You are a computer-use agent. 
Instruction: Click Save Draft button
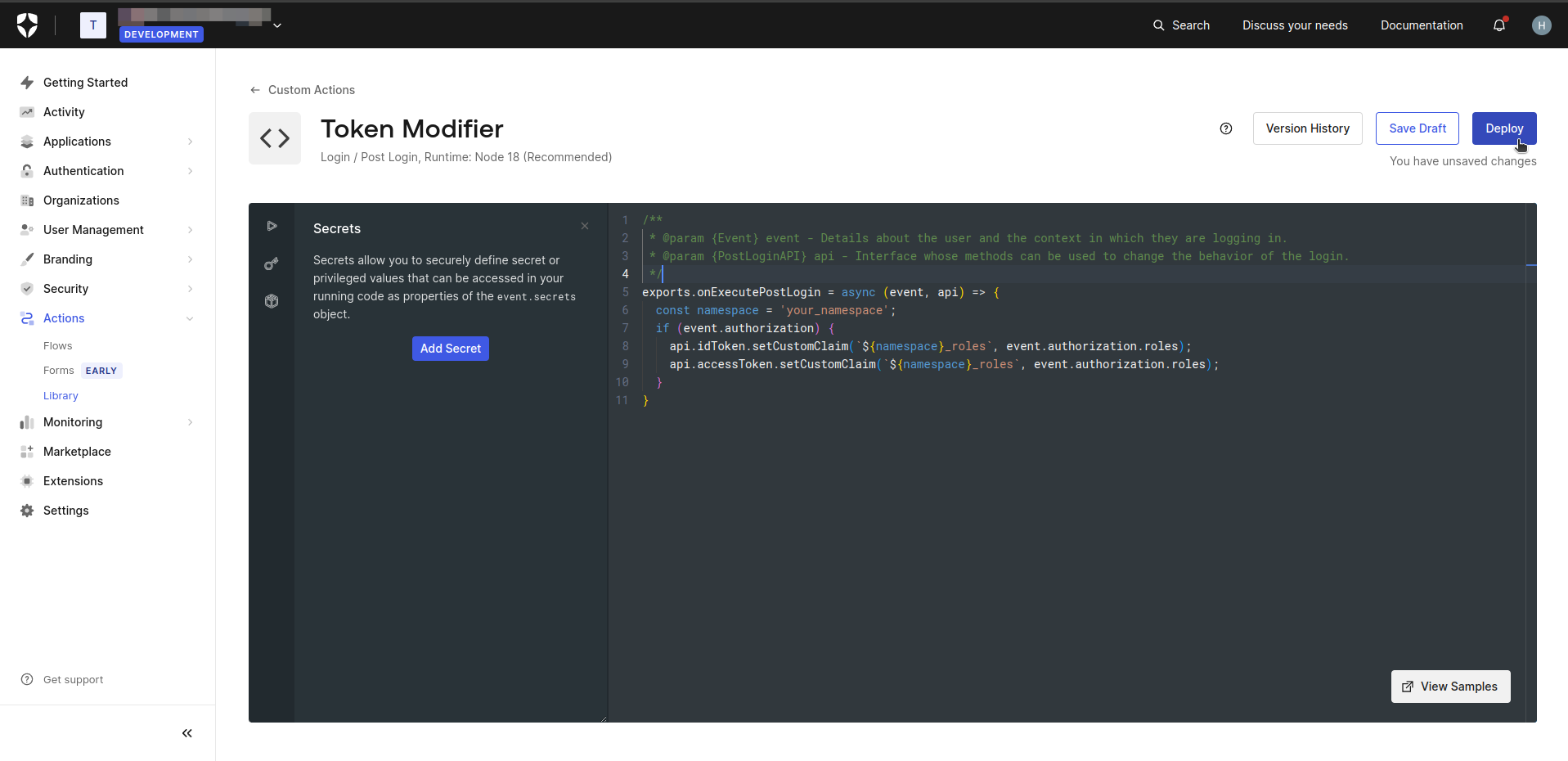pos(1417,128)
